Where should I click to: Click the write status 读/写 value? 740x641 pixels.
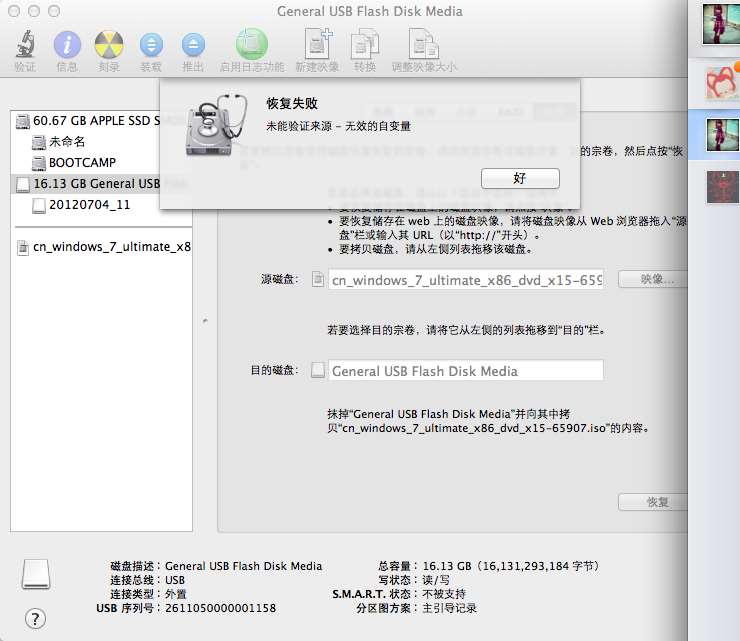click(436, 580)
